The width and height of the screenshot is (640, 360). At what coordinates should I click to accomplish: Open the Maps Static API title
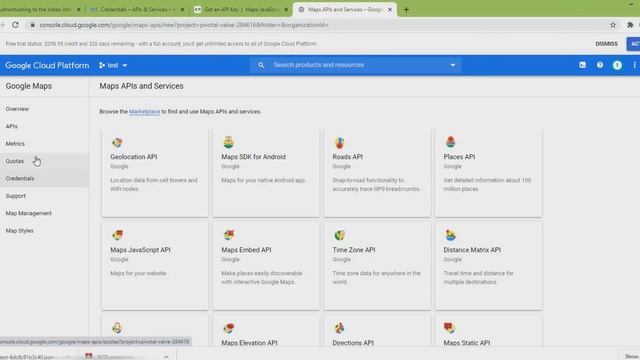pos(467,343)
